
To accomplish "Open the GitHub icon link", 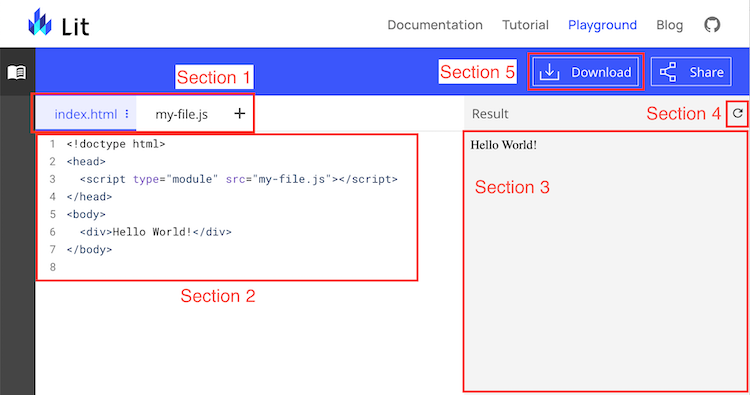I will (712, 25).
